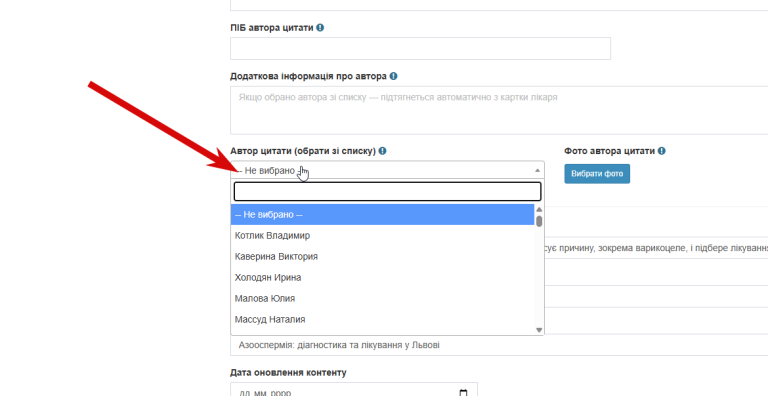Click info icon beside Додаткова інформація про автора
768x396 pixels.
coord(393,76)
